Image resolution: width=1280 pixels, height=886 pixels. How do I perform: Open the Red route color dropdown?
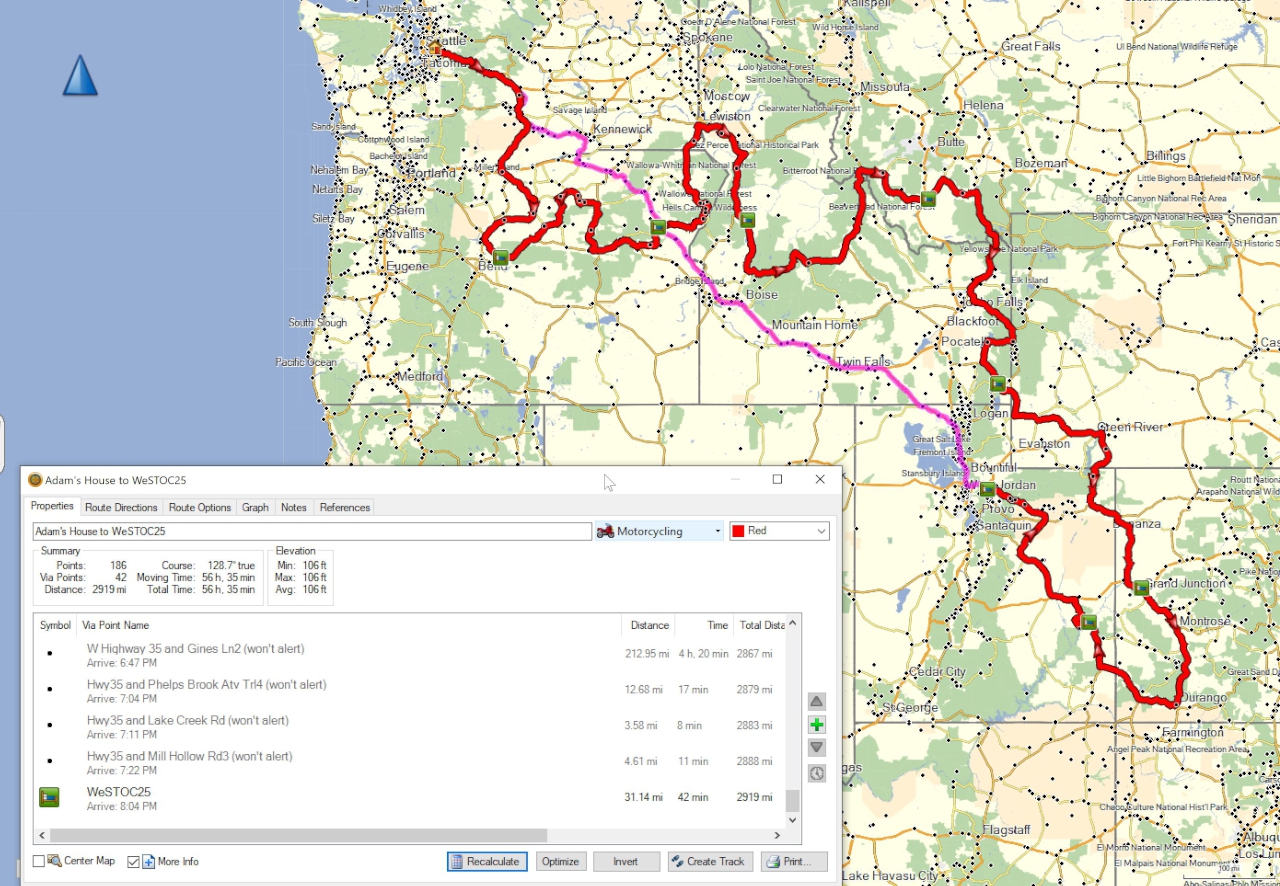pyautogui.click(x=779, y=531)
